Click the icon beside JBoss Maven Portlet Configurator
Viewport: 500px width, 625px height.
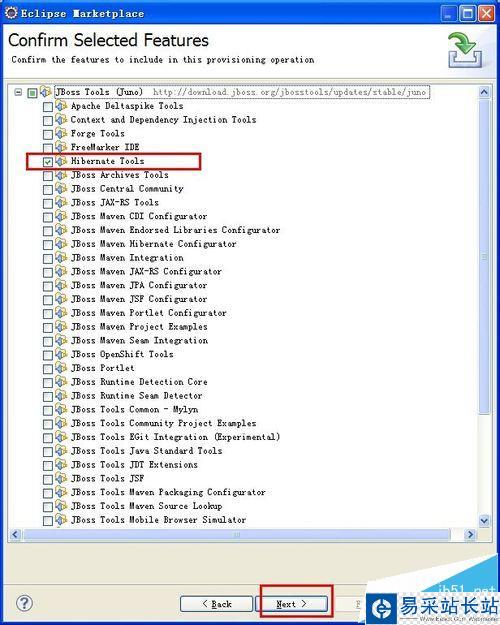click(61, 312)
